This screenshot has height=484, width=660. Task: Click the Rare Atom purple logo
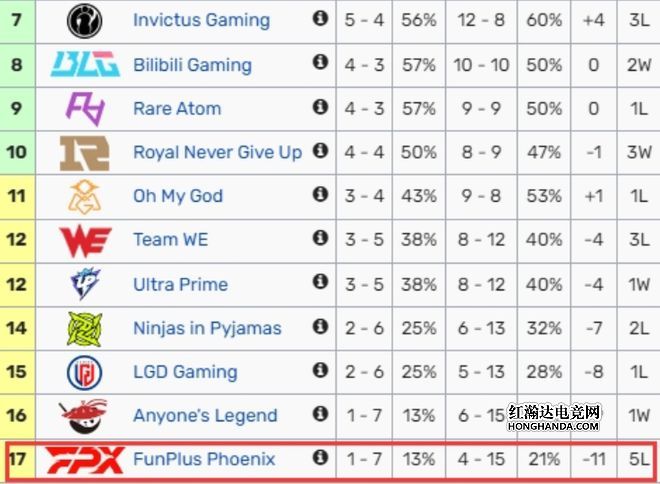85,109
